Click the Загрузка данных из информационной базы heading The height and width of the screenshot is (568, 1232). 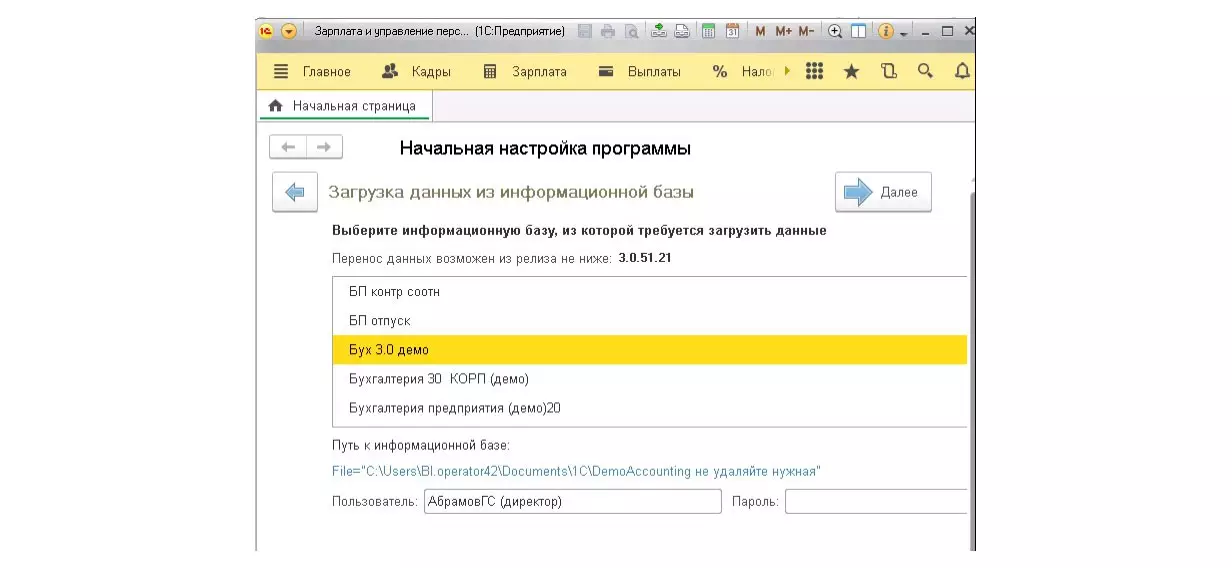tap(511, 191)
